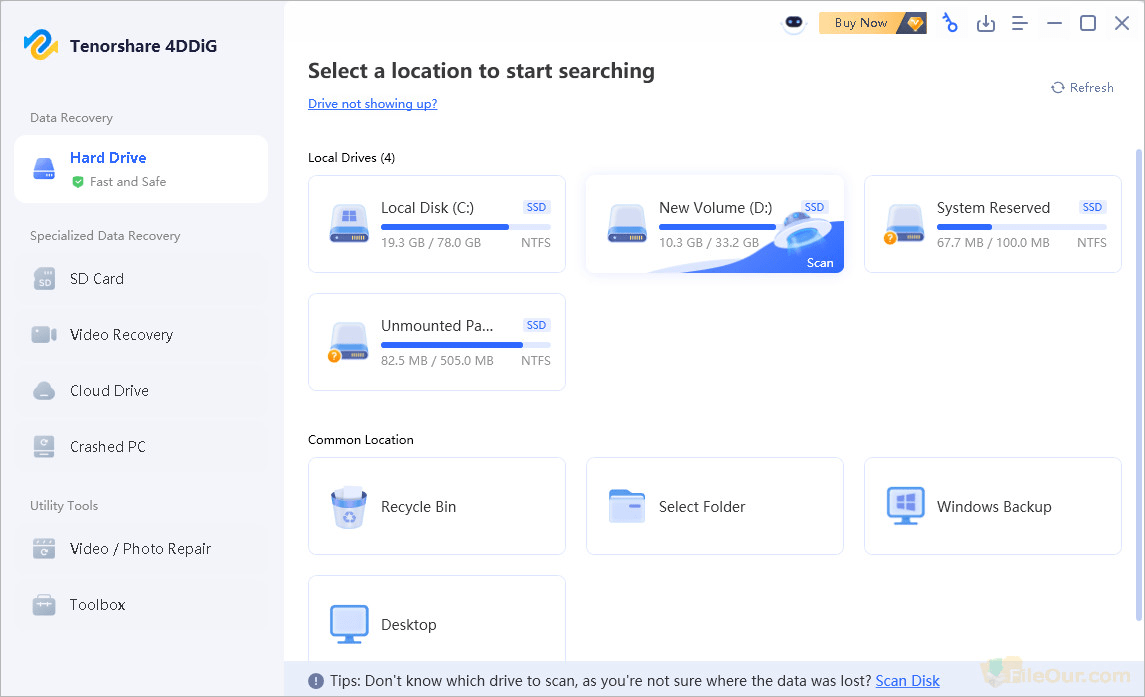Click the 'Select a location to start searching' title
Viewport: 1145px width, 697px height.
481,71
